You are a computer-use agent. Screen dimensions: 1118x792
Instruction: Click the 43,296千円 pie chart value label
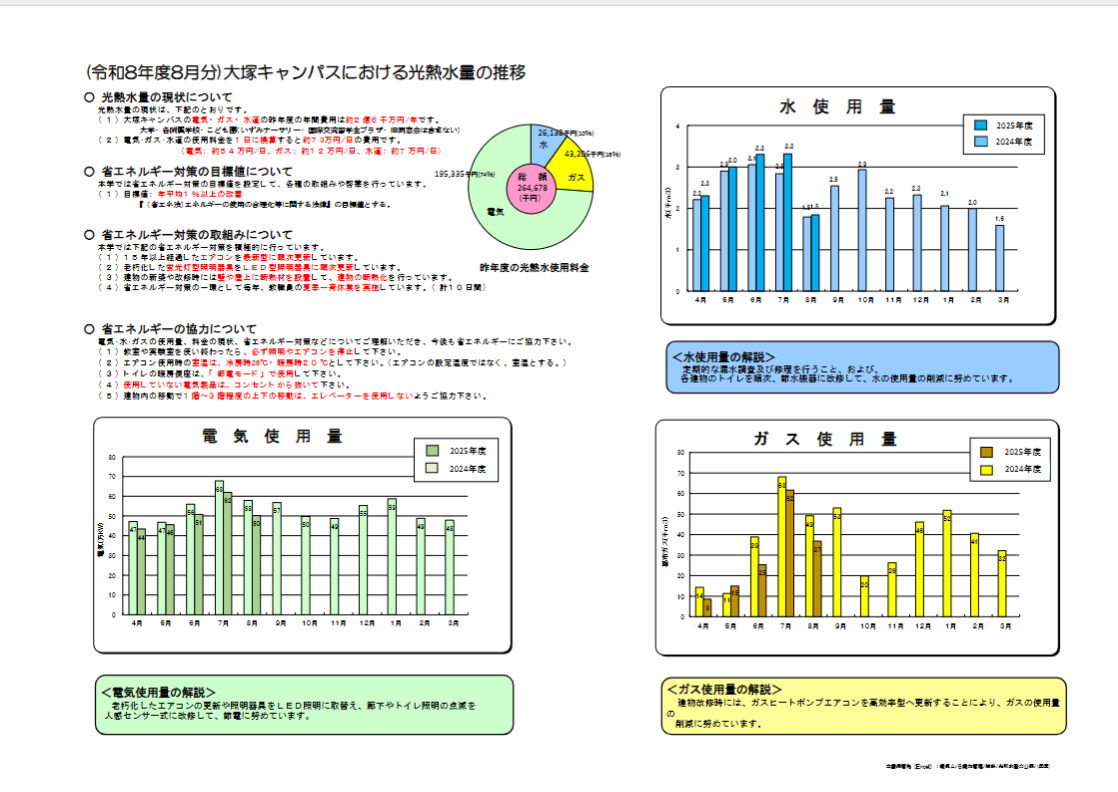pyautogui.click(x=593, y=154)
